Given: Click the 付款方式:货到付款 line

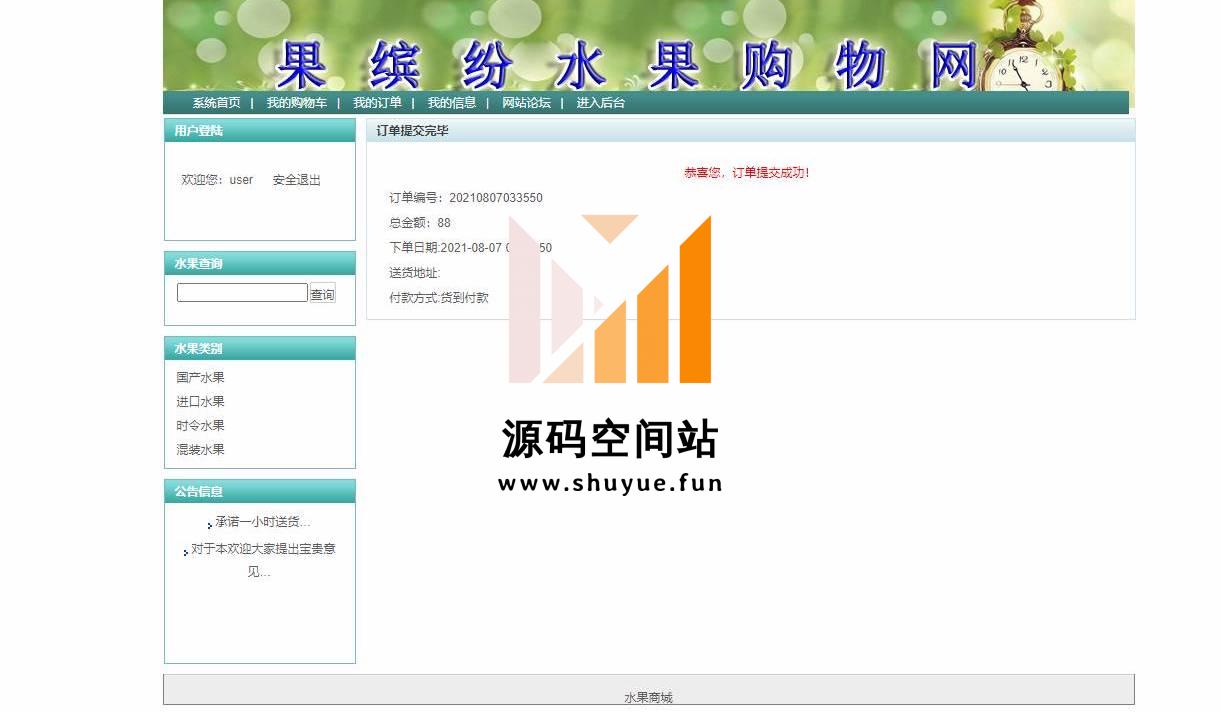Looking at the screenshot, I should tap(439, 298).
